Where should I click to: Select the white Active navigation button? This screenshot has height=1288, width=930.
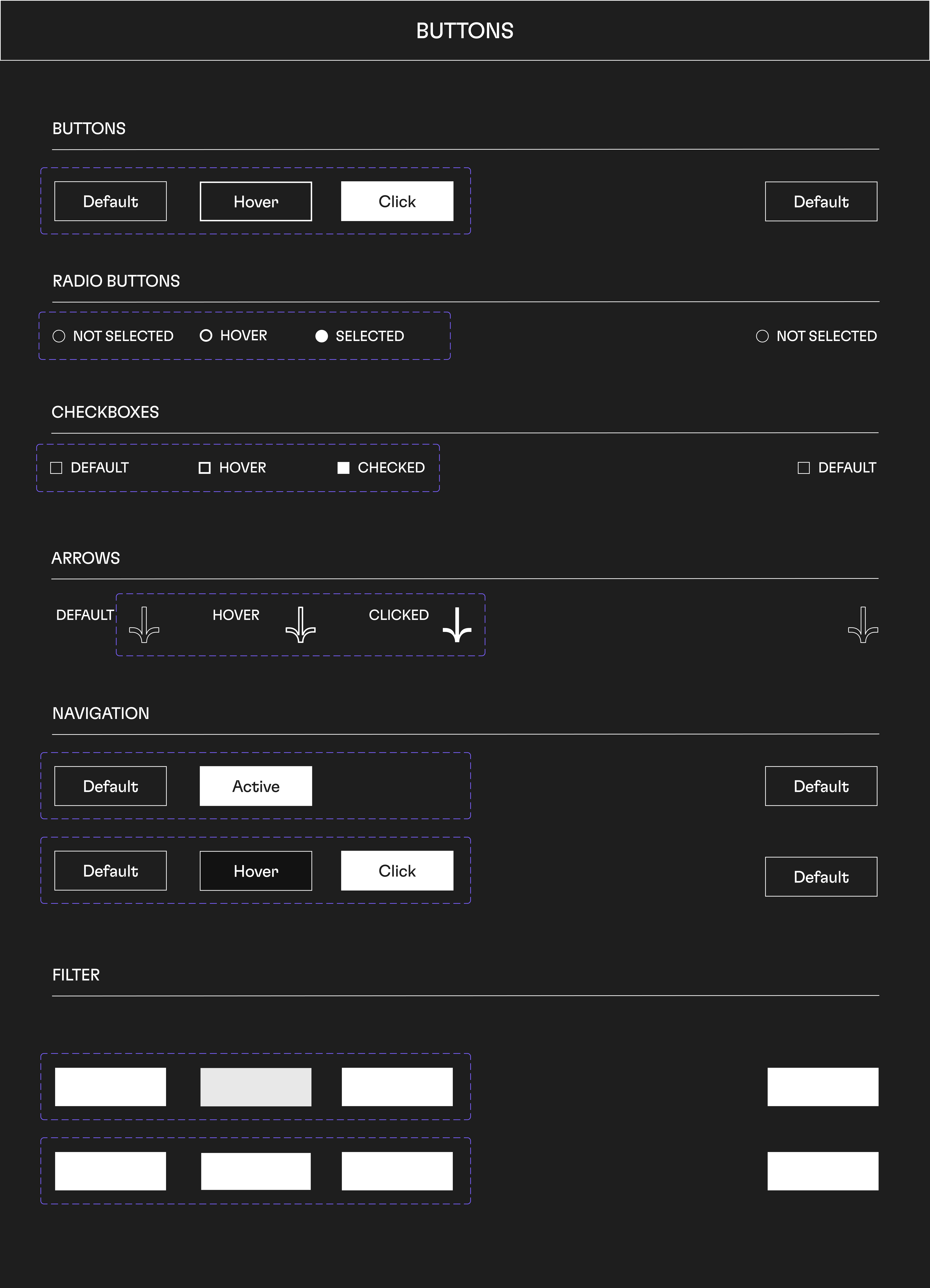pos(256,786)
